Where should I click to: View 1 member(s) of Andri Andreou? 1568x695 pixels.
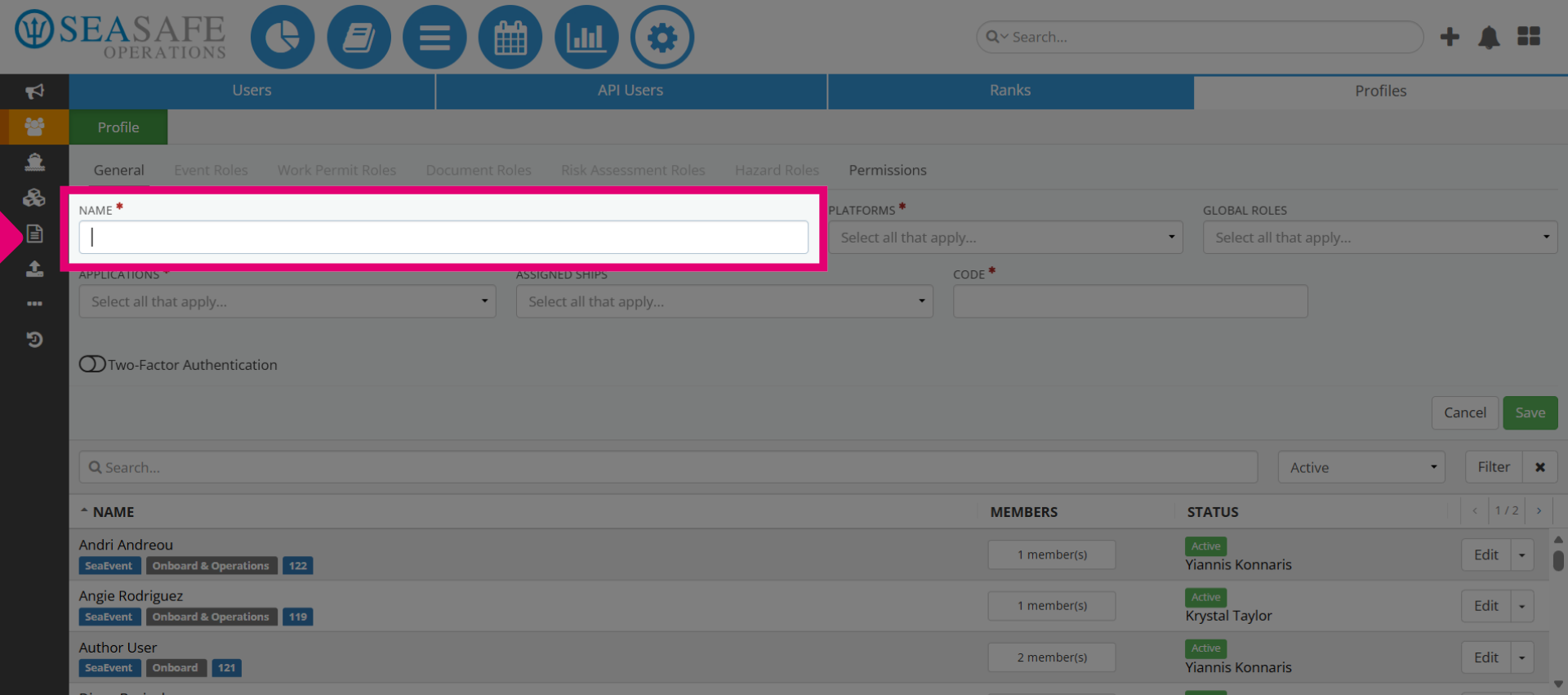tap(1052, 555)
